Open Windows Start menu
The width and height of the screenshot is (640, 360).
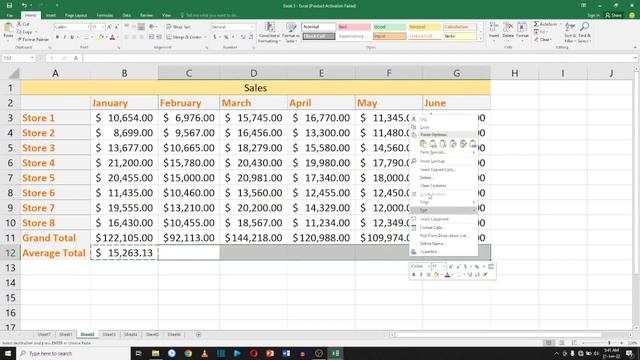pyautogui.click(x=8, y=353)
